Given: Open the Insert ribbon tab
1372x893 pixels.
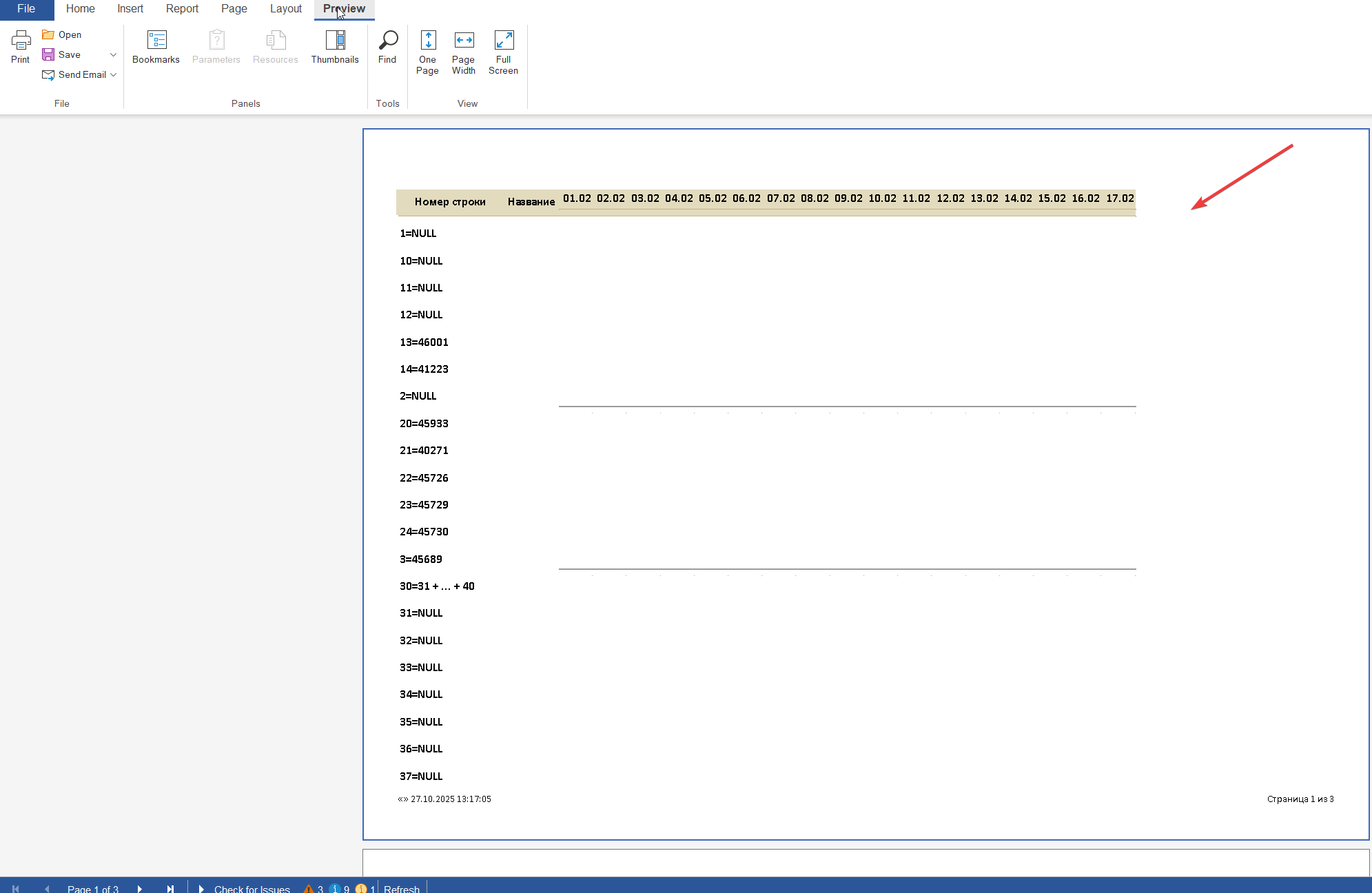Looking at the screenshot, I should point(130,9).
